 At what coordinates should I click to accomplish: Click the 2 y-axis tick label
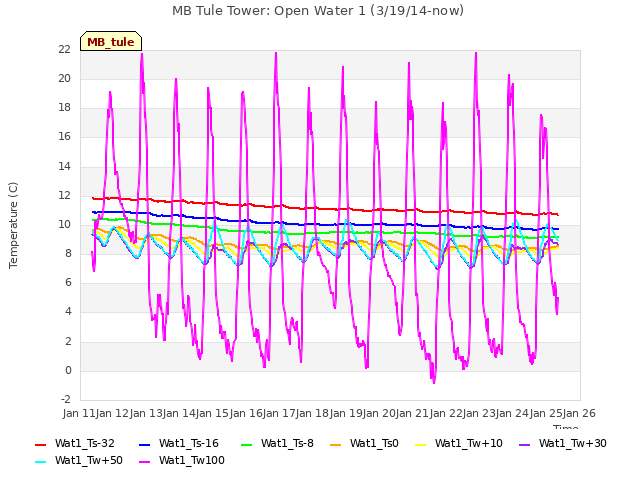coord(68,341)
